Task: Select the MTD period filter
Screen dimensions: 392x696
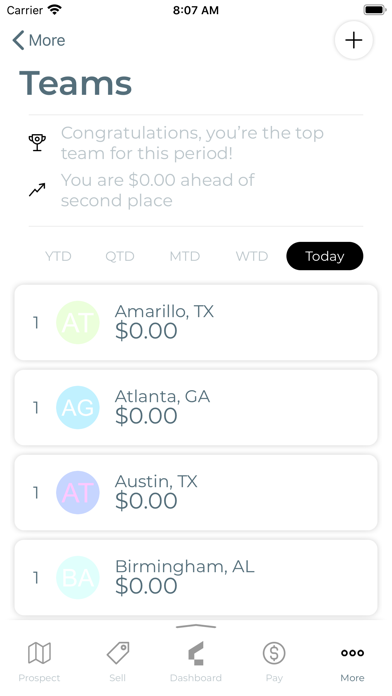Action: pyautogui.click(x=185, y=256)
